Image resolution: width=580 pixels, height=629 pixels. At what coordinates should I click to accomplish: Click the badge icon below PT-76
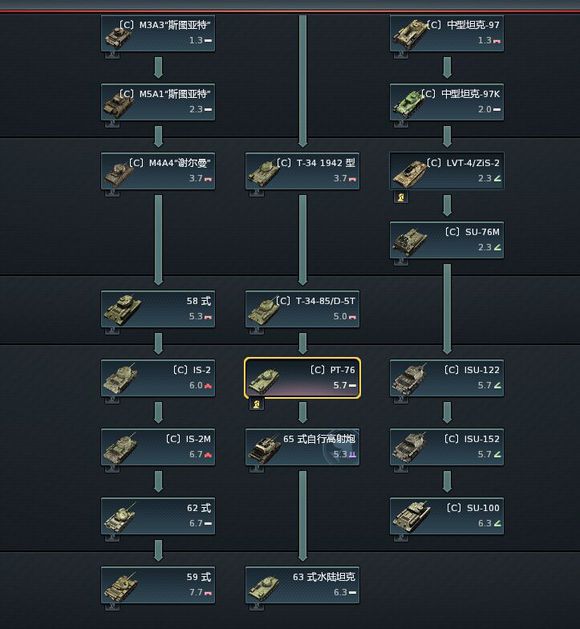256,404
